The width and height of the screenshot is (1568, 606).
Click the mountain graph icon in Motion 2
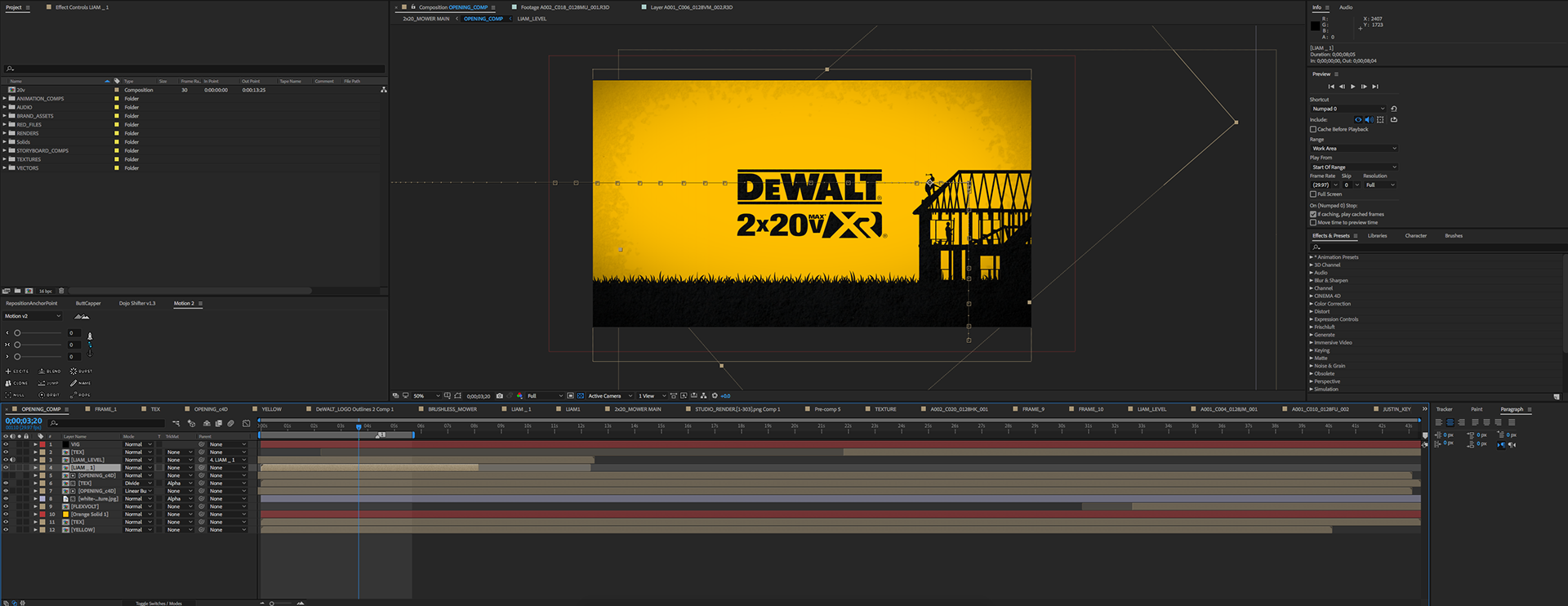pos(82,316)
